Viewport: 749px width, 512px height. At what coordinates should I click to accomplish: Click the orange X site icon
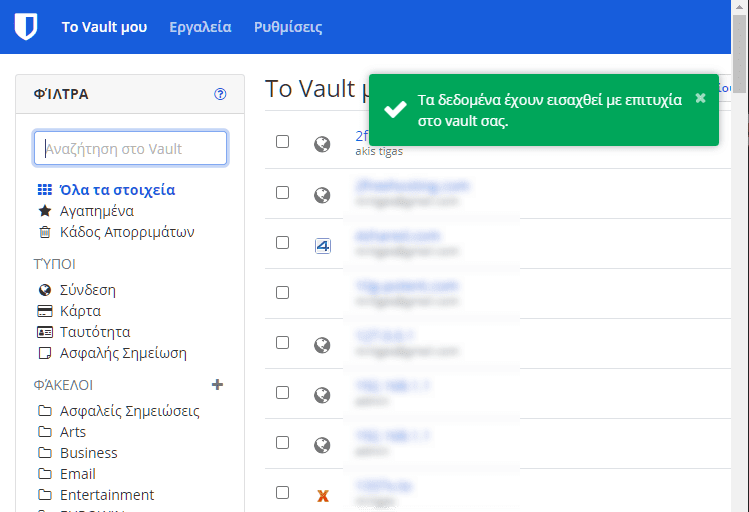[x=323, y=496]
